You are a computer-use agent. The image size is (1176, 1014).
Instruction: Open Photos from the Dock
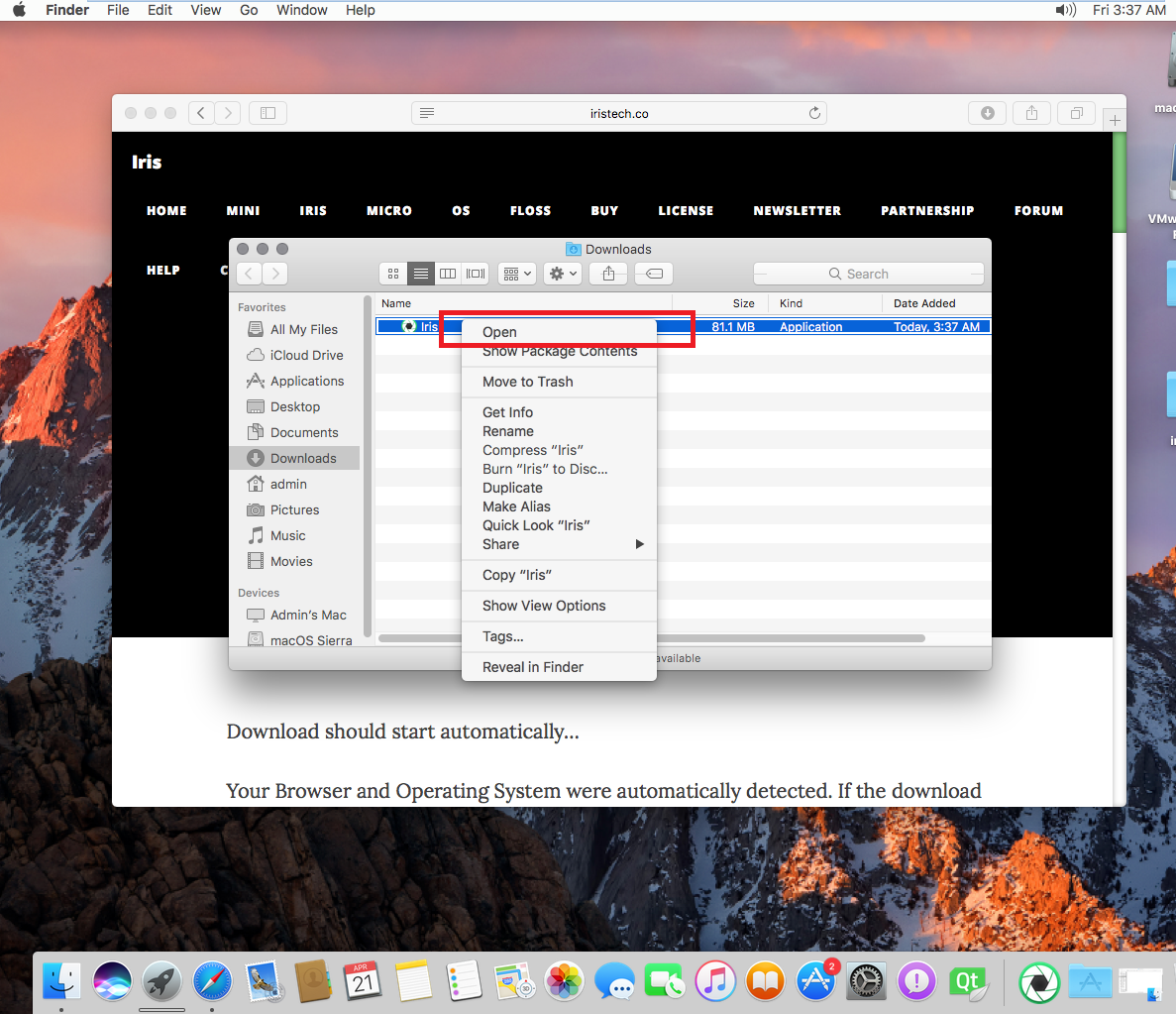click(564, 981)
